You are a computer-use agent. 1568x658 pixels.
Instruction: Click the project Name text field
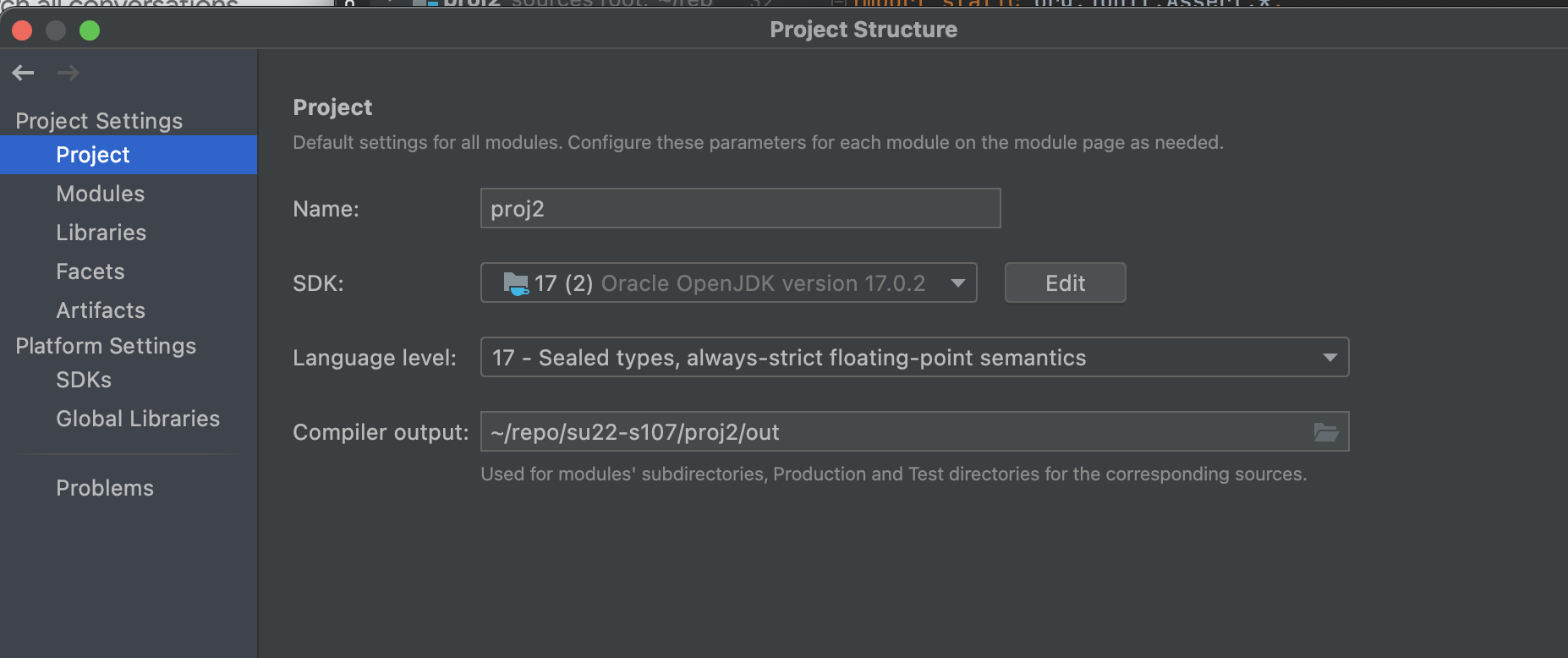tap(740, 209)
